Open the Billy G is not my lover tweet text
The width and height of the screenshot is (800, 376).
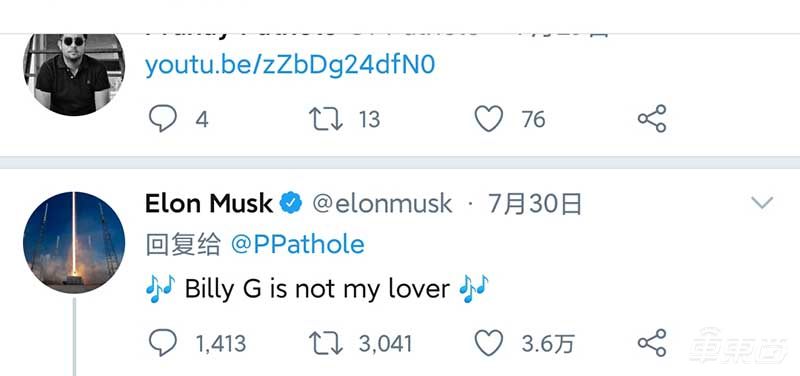coord(317,289)
